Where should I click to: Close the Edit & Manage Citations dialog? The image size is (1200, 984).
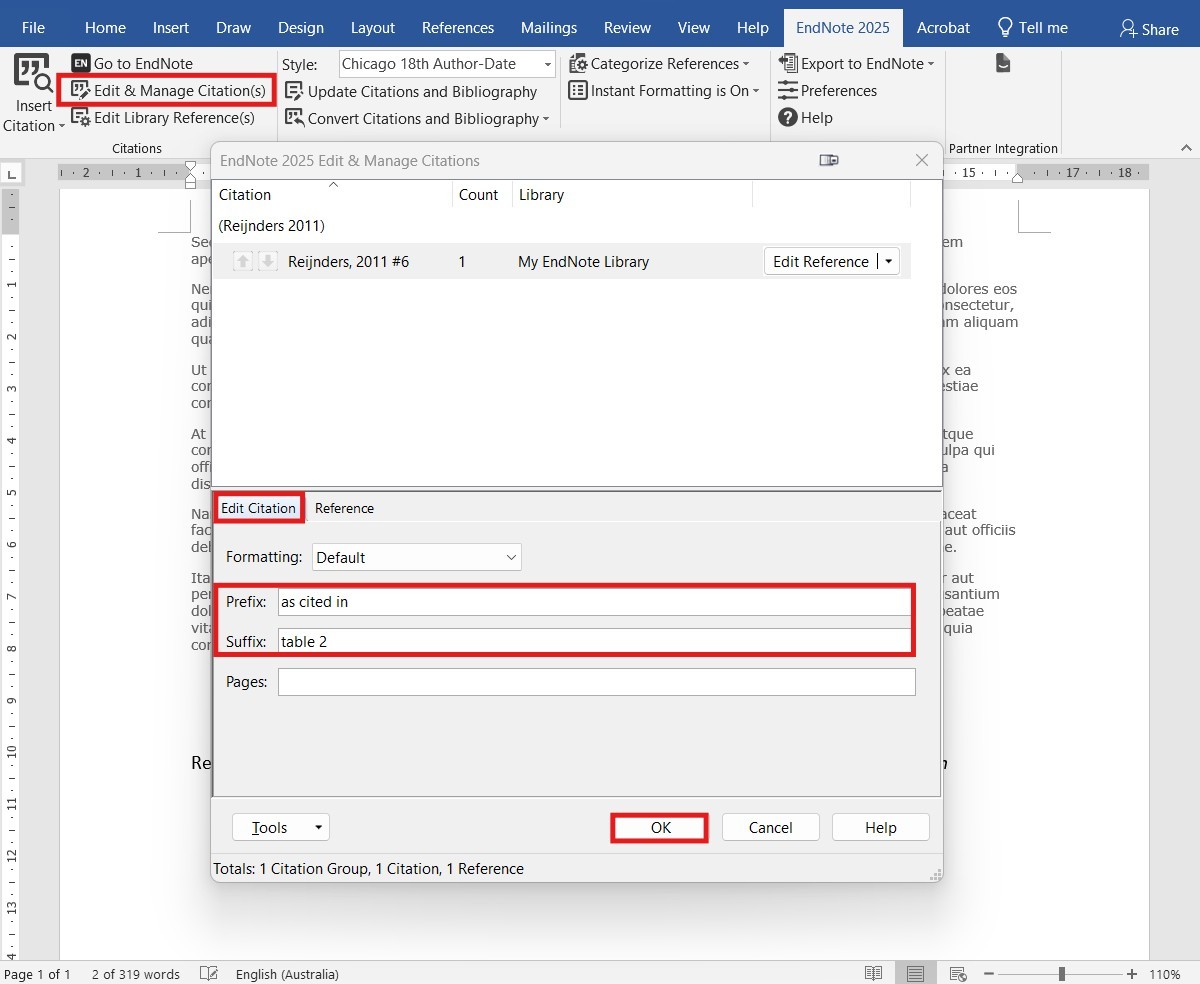(922, 160)
